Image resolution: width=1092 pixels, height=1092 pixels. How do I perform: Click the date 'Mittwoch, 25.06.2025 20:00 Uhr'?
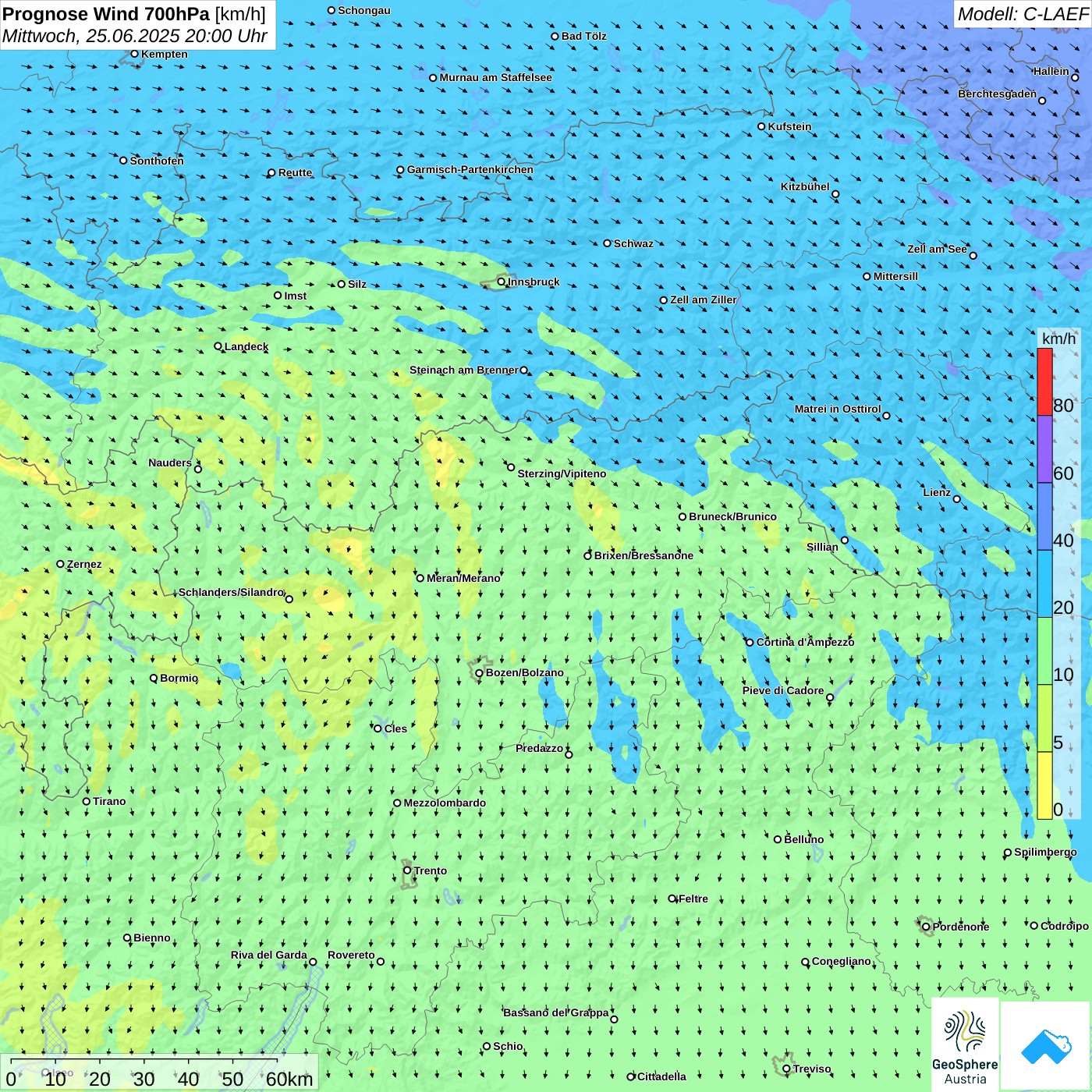(x=135, y=36)
